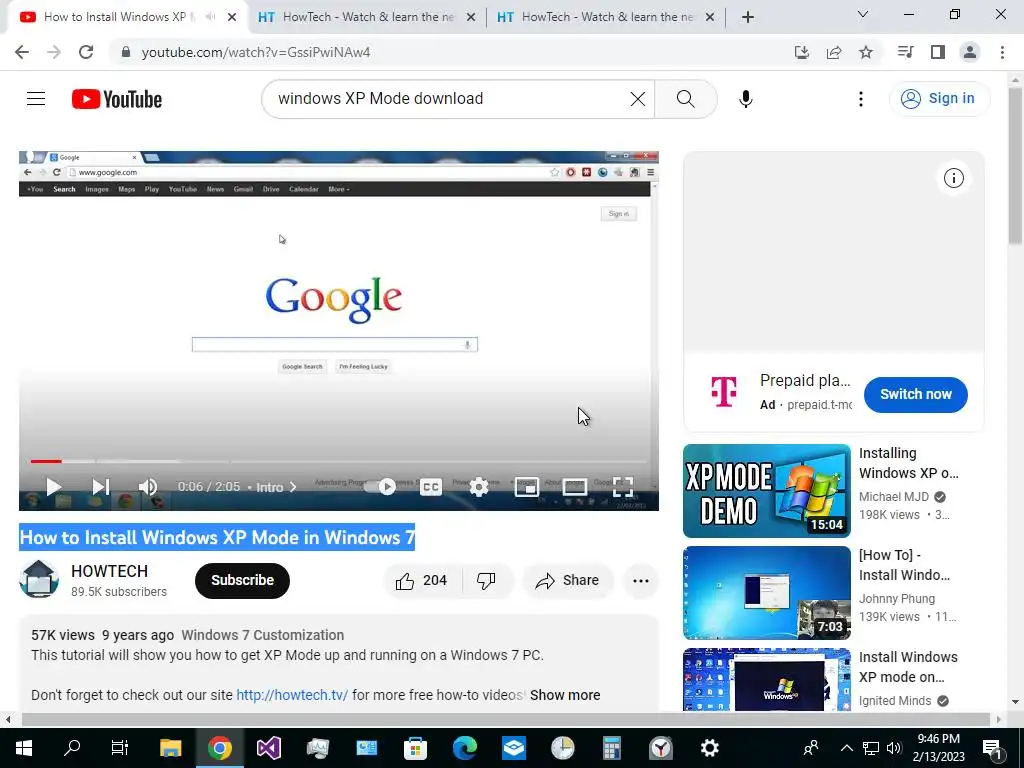Image resolution: width=1024 pixels, height=768 pixels.
Task: Toggle closed captions CC
Action: coord(431,487)
